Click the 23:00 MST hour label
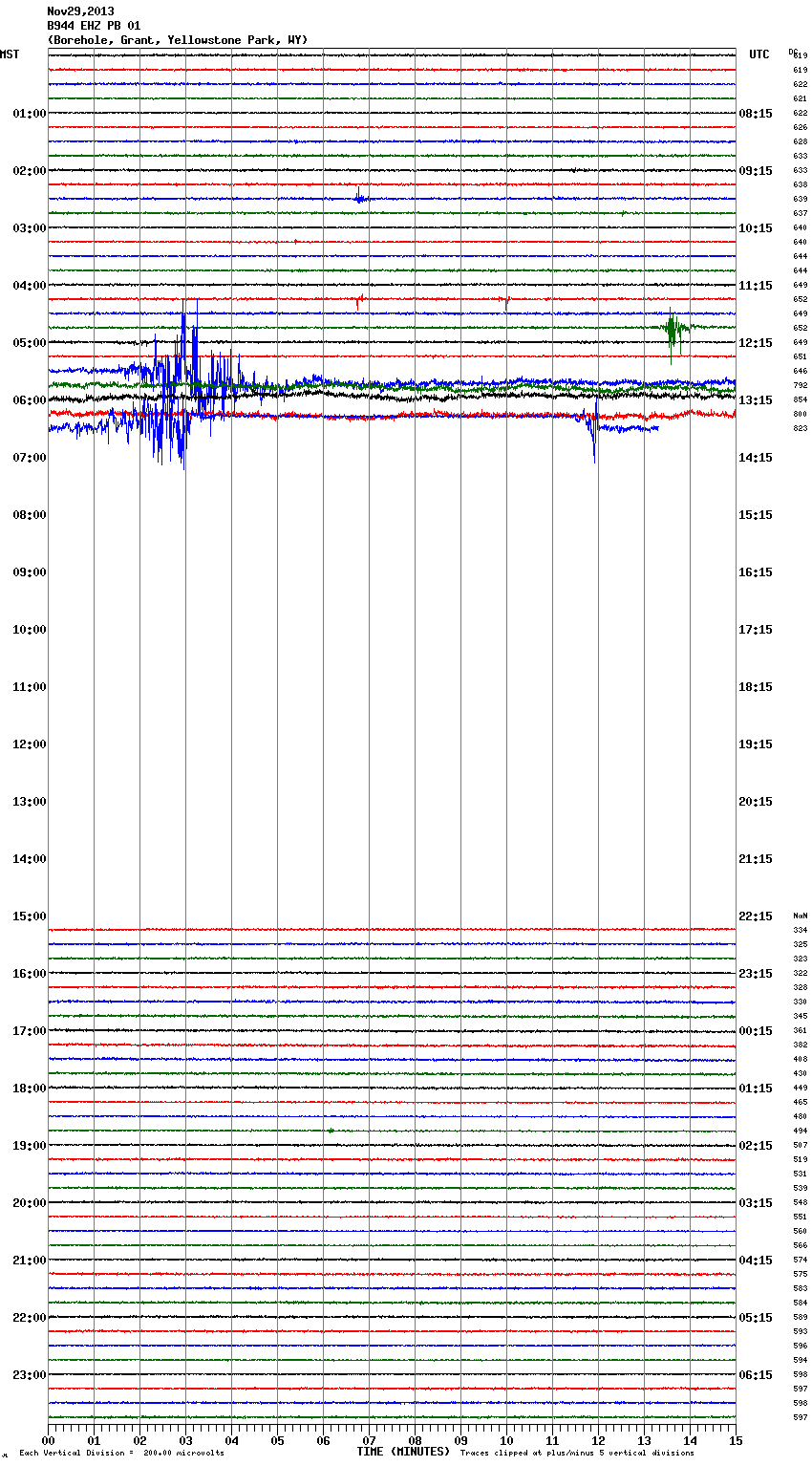812x1466 pixels. [29, 1375]
